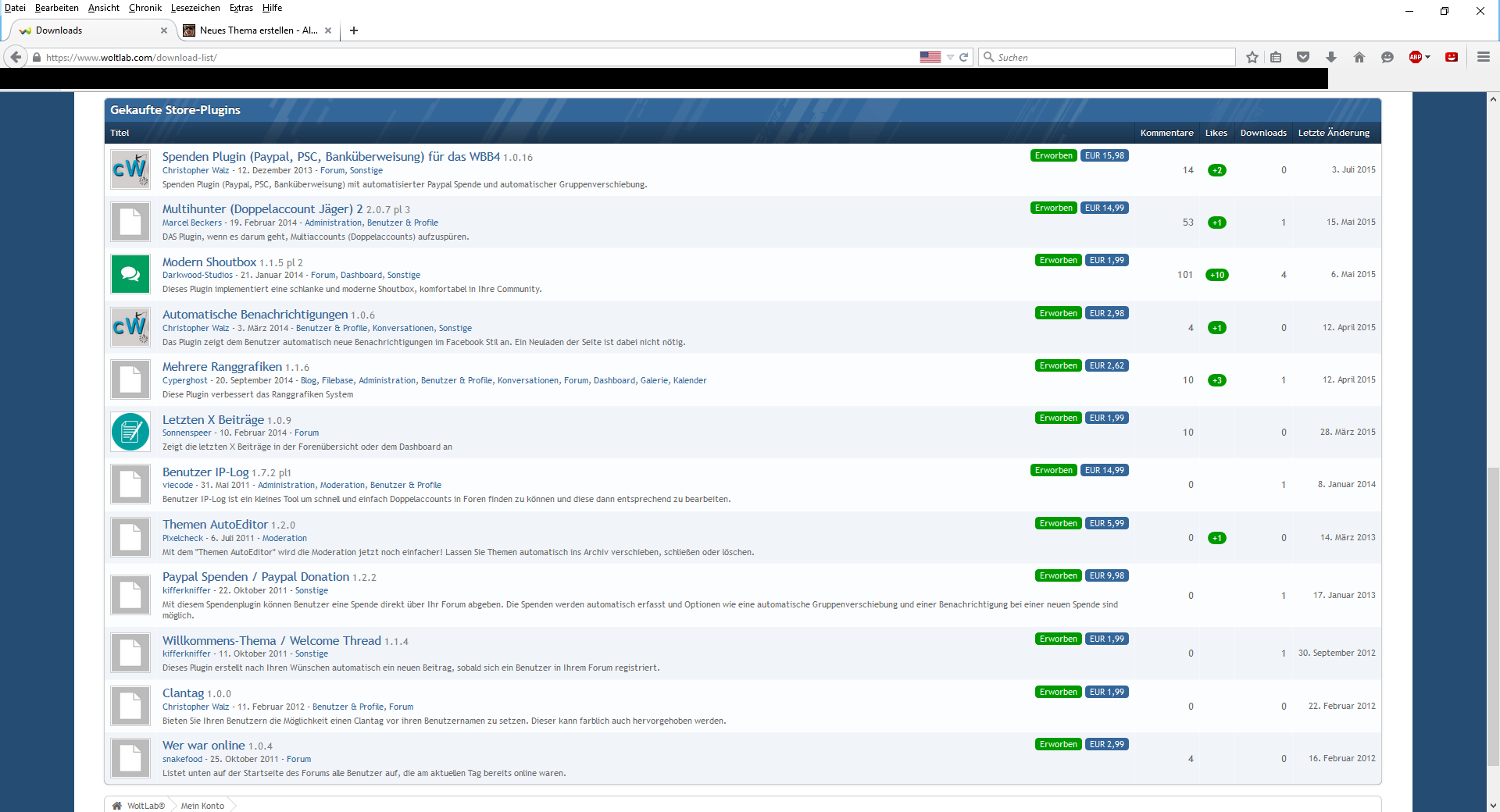Viewport: 1500px width, 812px height.
Task: Bookmark this page with the star icon
Action: pyautogui.click(x=1252, y=57)
